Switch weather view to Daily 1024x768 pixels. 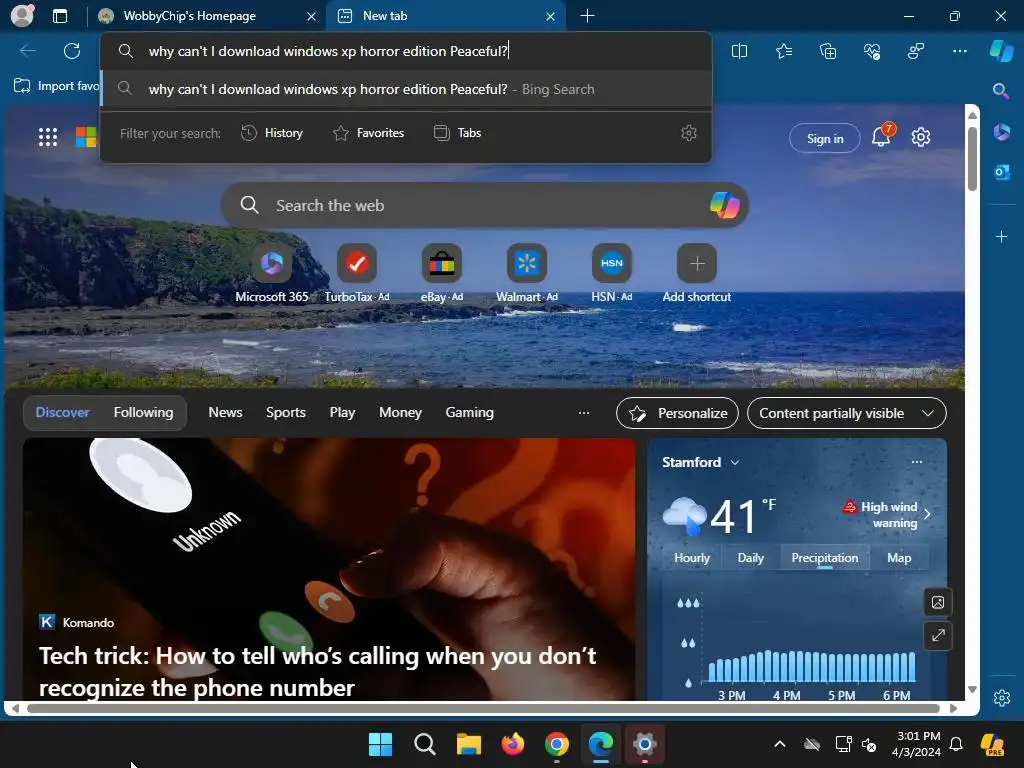click(750, 558)
